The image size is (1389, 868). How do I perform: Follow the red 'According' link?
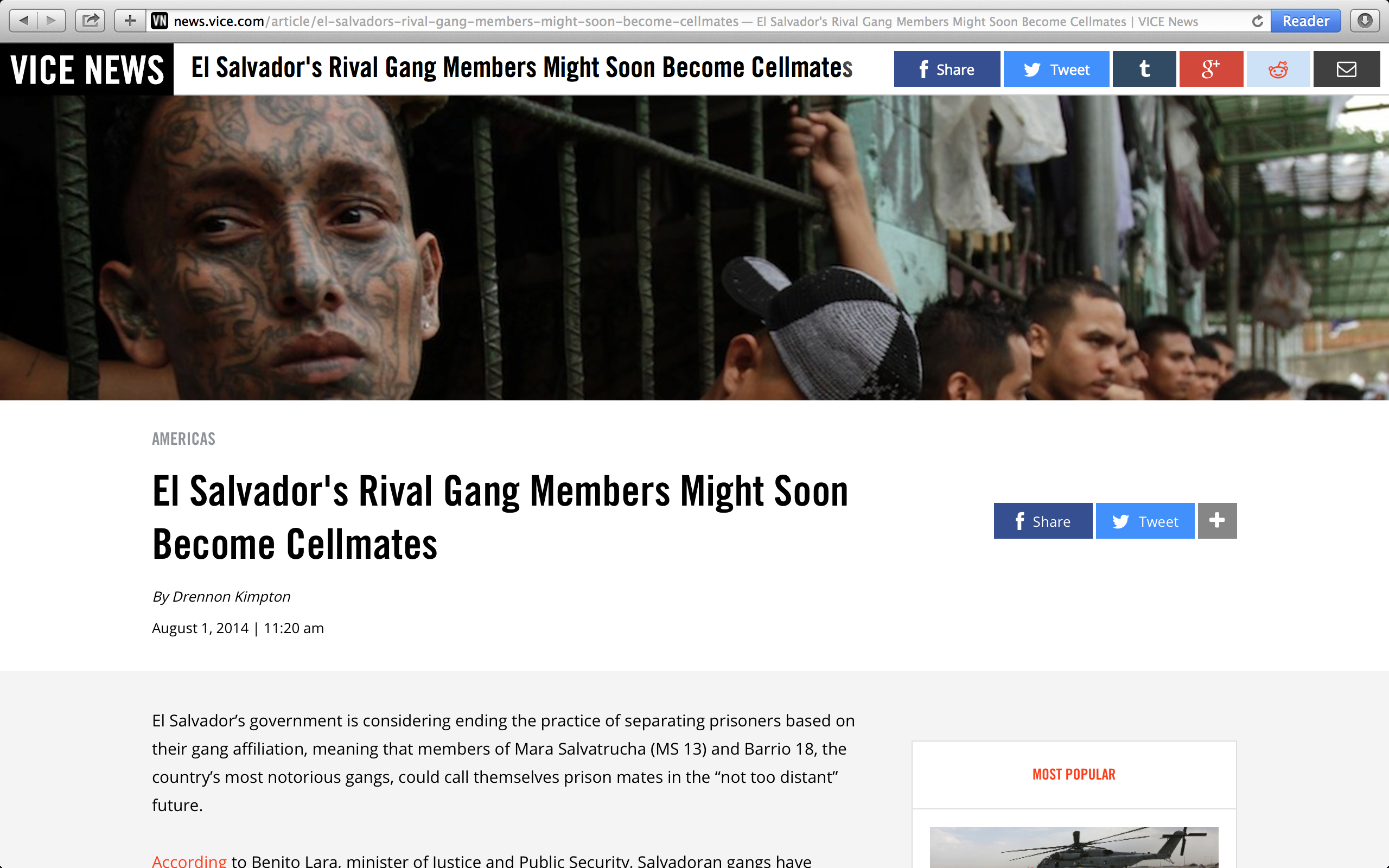click(189, 861)
